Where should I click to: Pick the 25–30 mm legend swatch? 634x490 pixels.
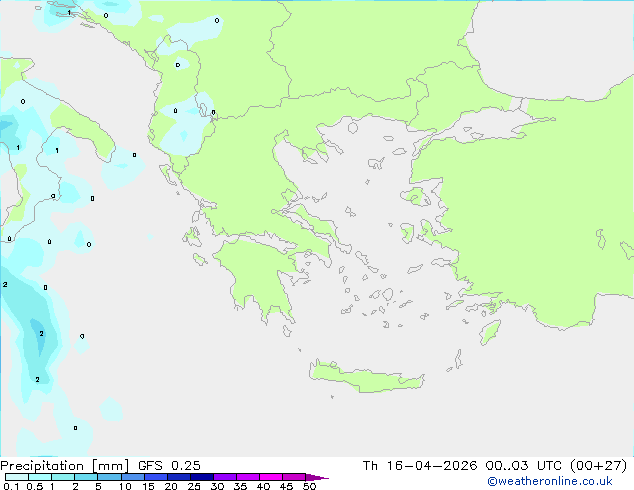click(202, 477)
